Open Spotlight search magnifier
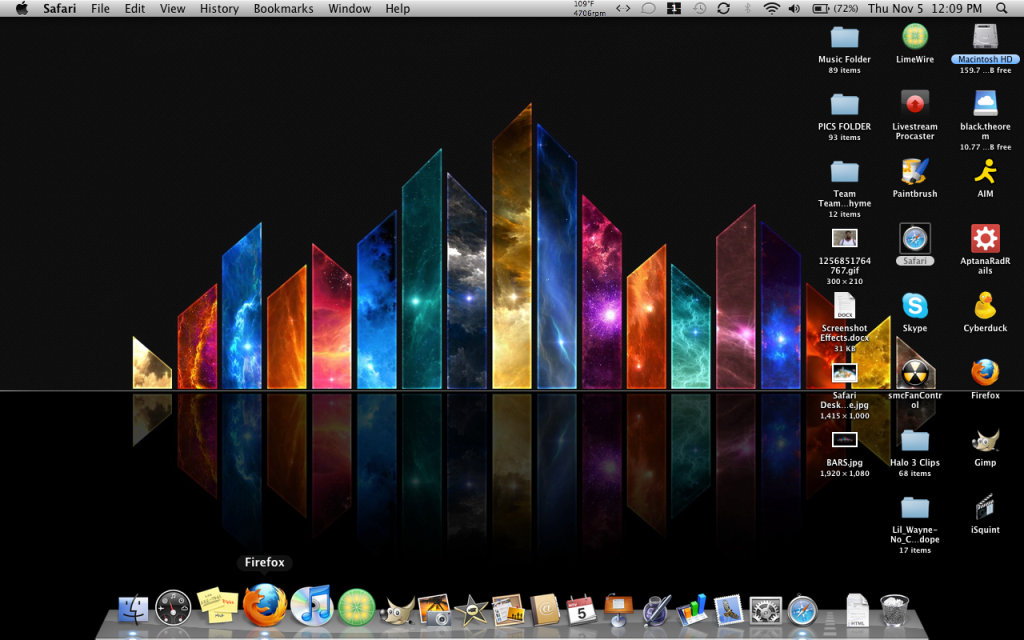 (1002, 8)
